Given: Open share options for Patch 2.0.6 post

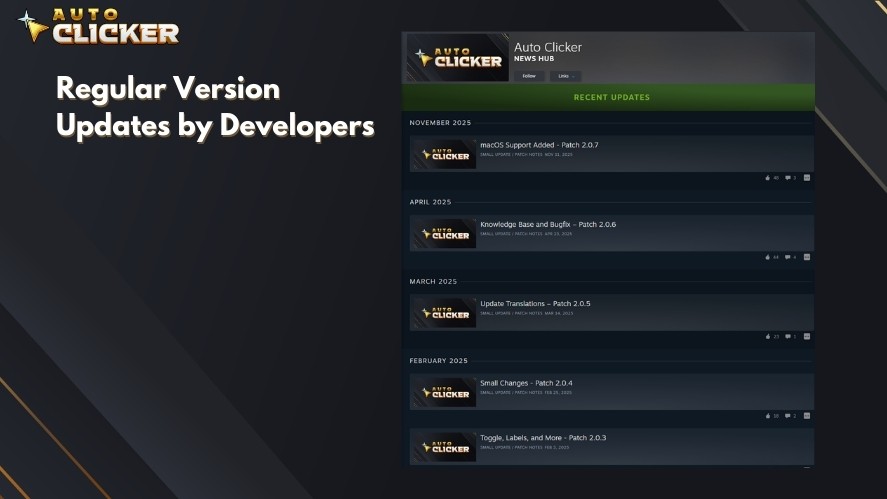Looking at the screenshot, I should click(807, 257).
